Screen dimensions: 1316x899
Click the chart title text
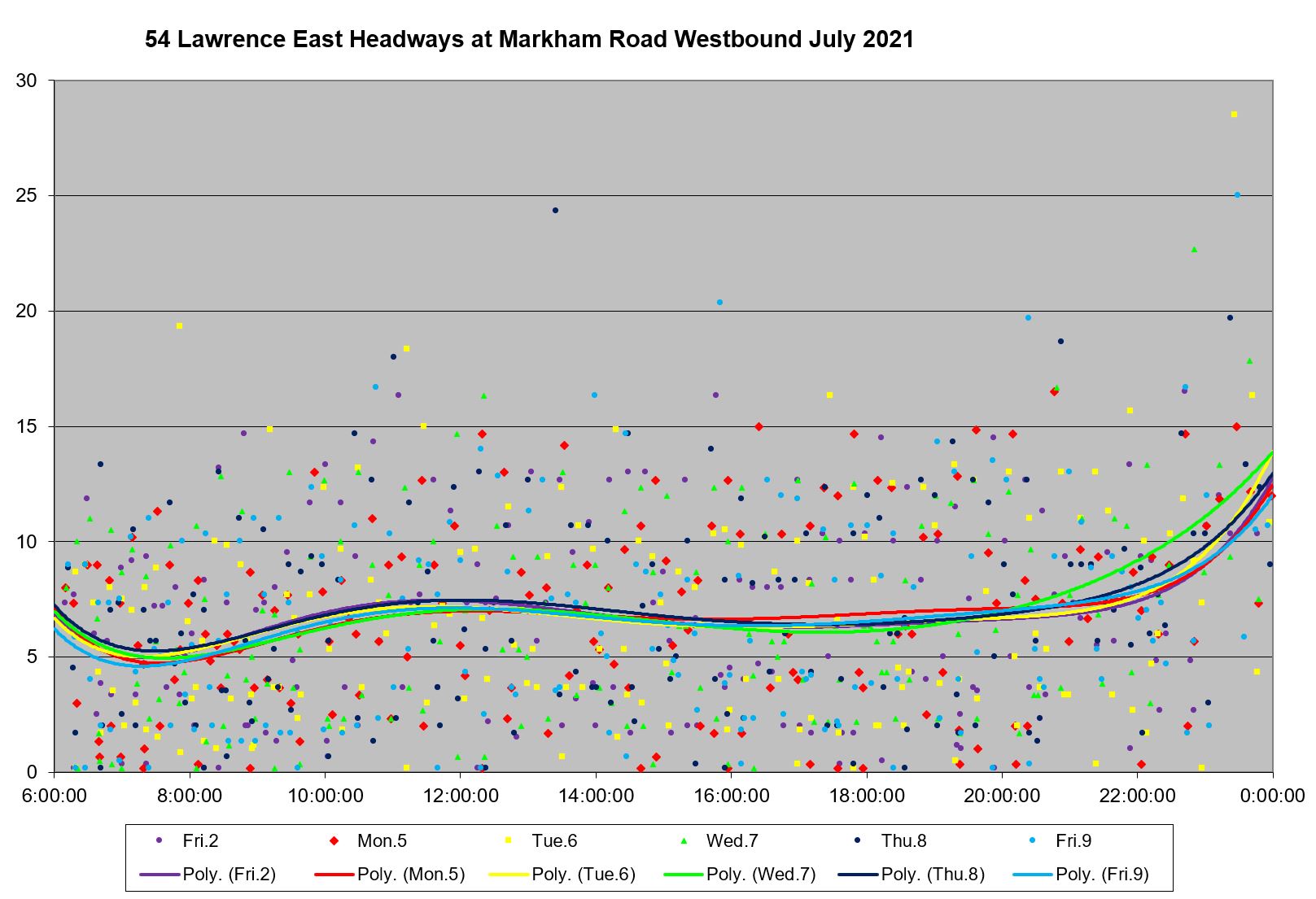click(529, 40)
